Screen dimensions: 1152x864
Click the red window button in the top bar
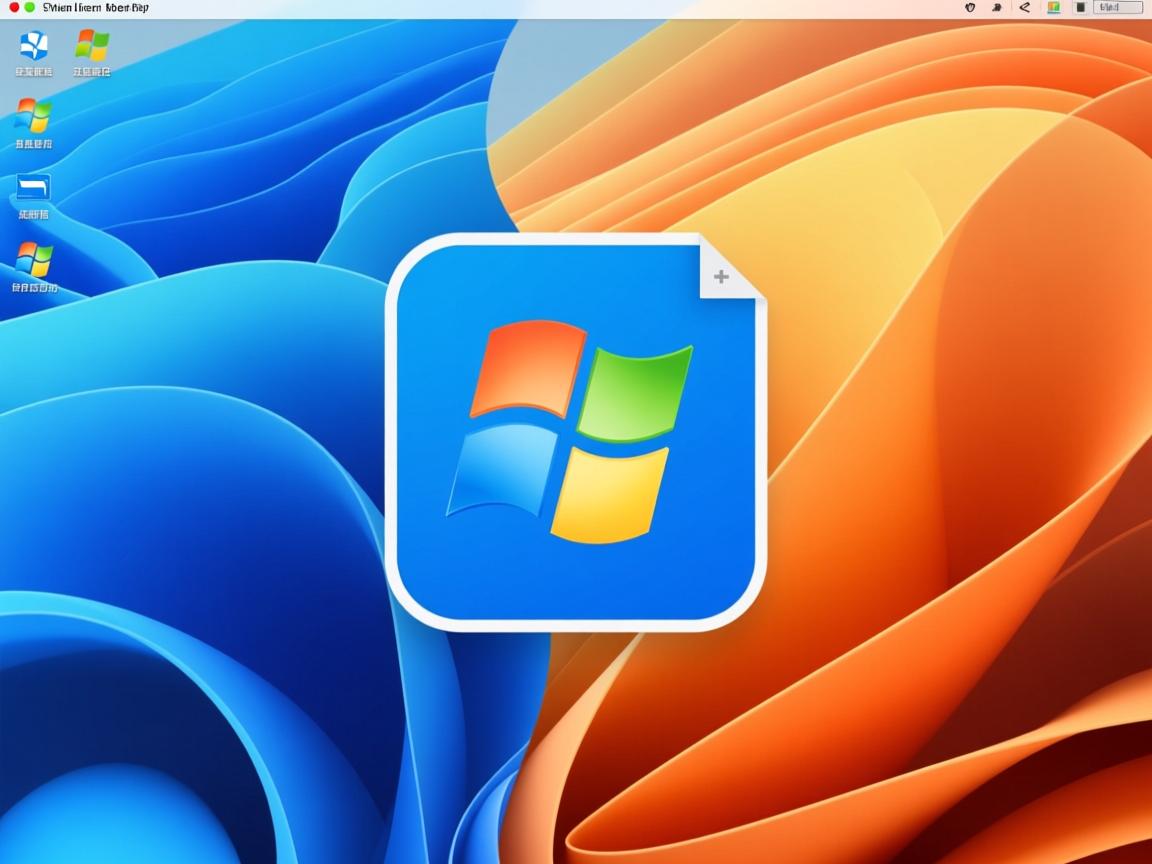[x=14, y=7]
